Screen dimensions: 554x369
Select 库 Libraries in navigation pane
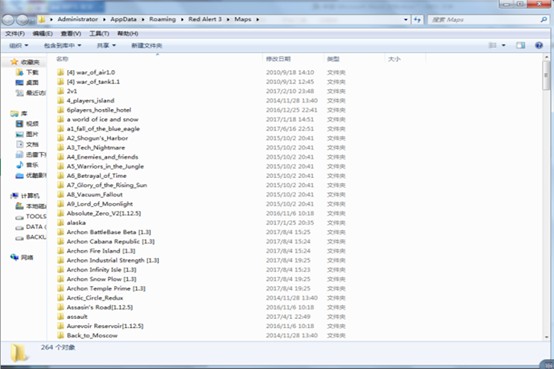(x=19, y=113)
